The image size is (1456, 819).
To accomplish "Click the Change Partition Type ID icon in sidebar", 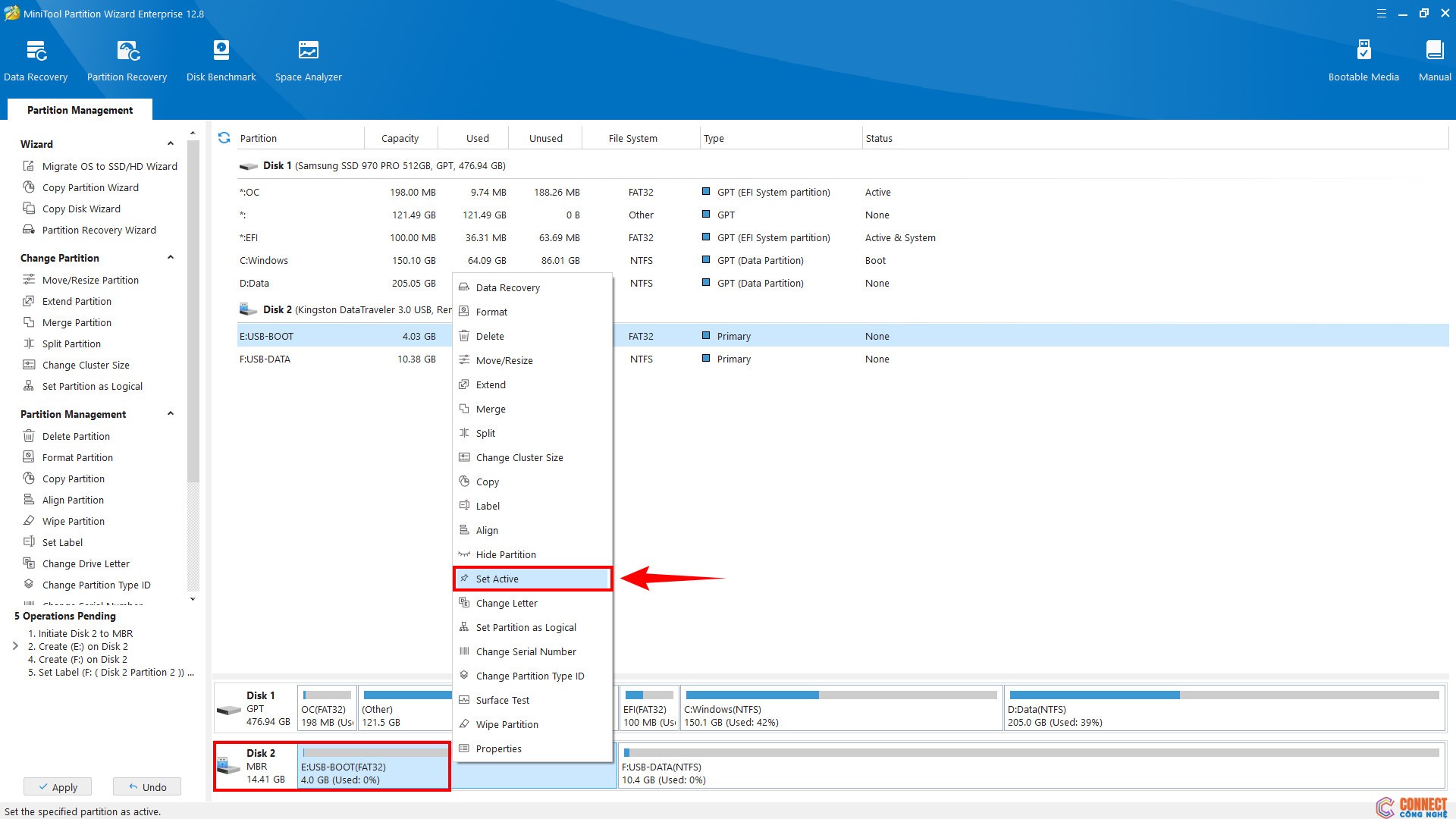I will [x=29, y=585].
